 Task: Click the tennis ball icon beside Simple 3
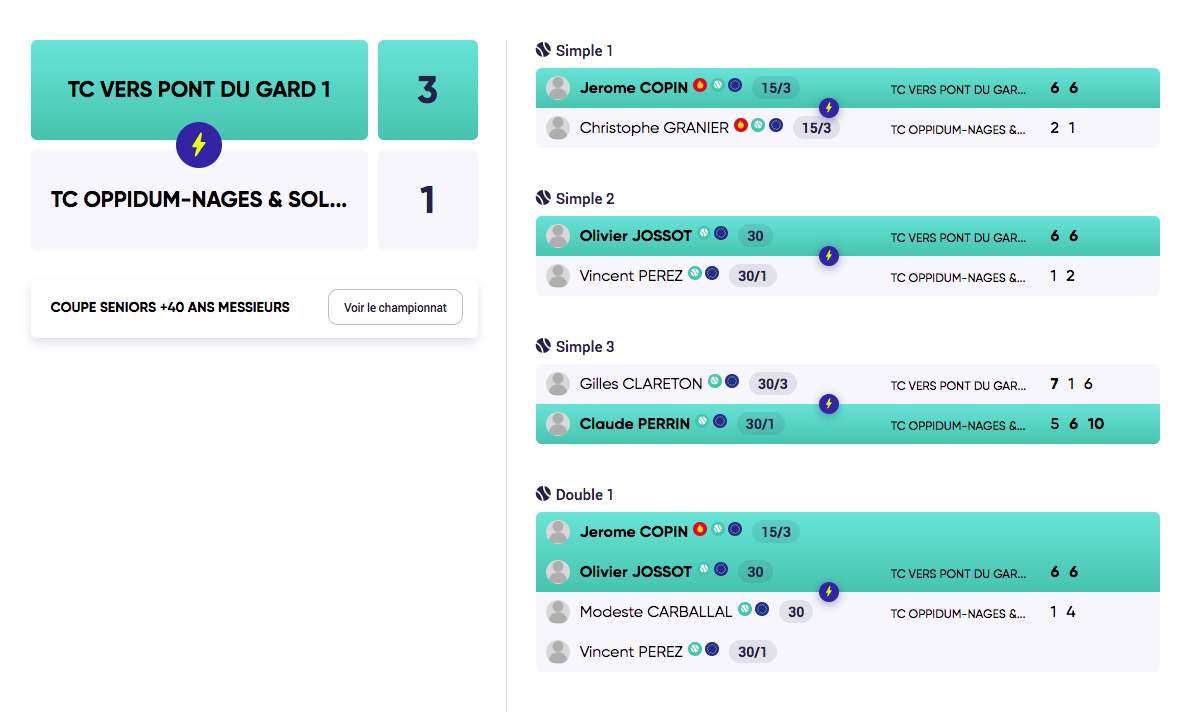point(543,346)
